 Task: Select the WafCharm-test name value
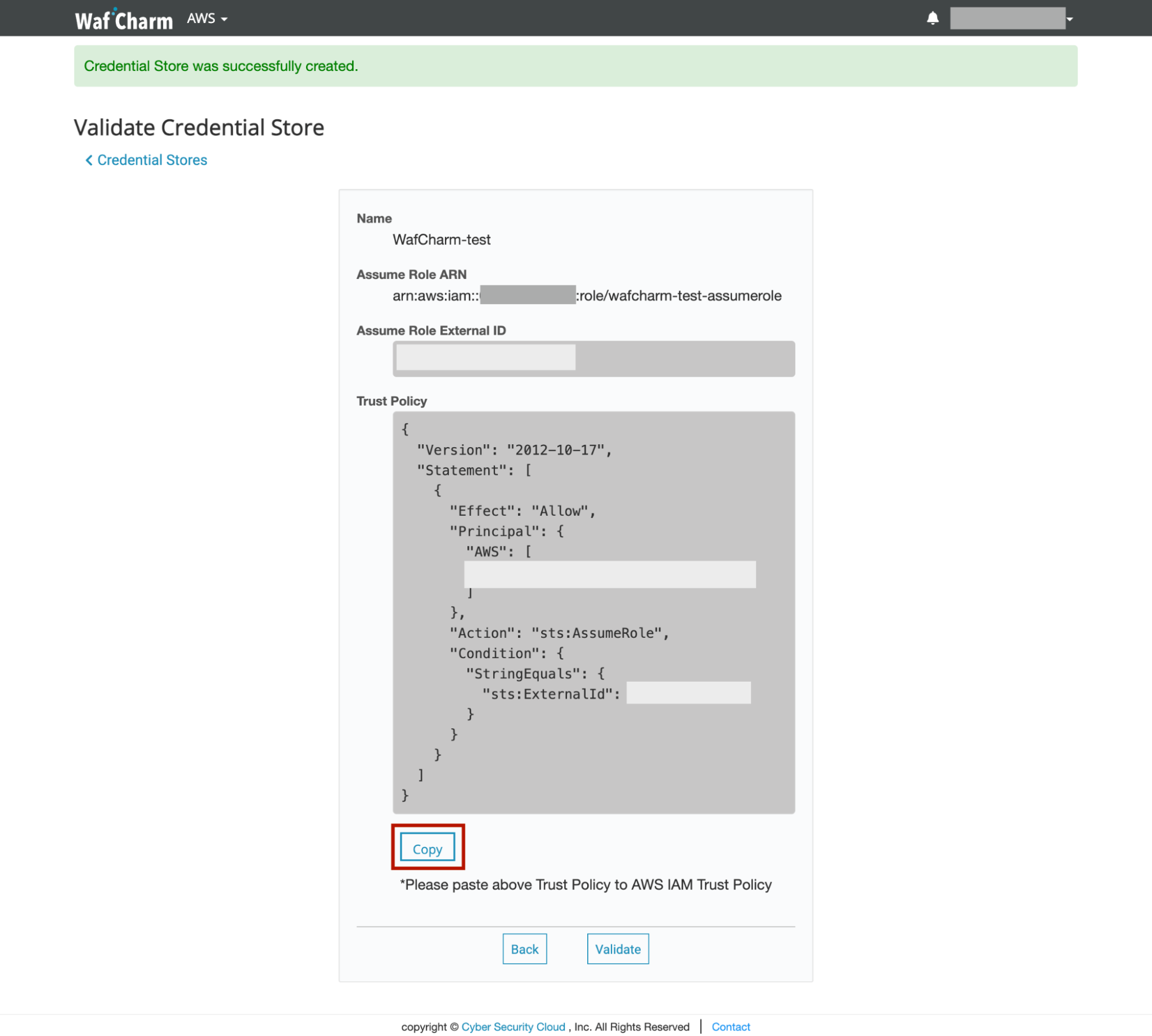coord(441,240)
